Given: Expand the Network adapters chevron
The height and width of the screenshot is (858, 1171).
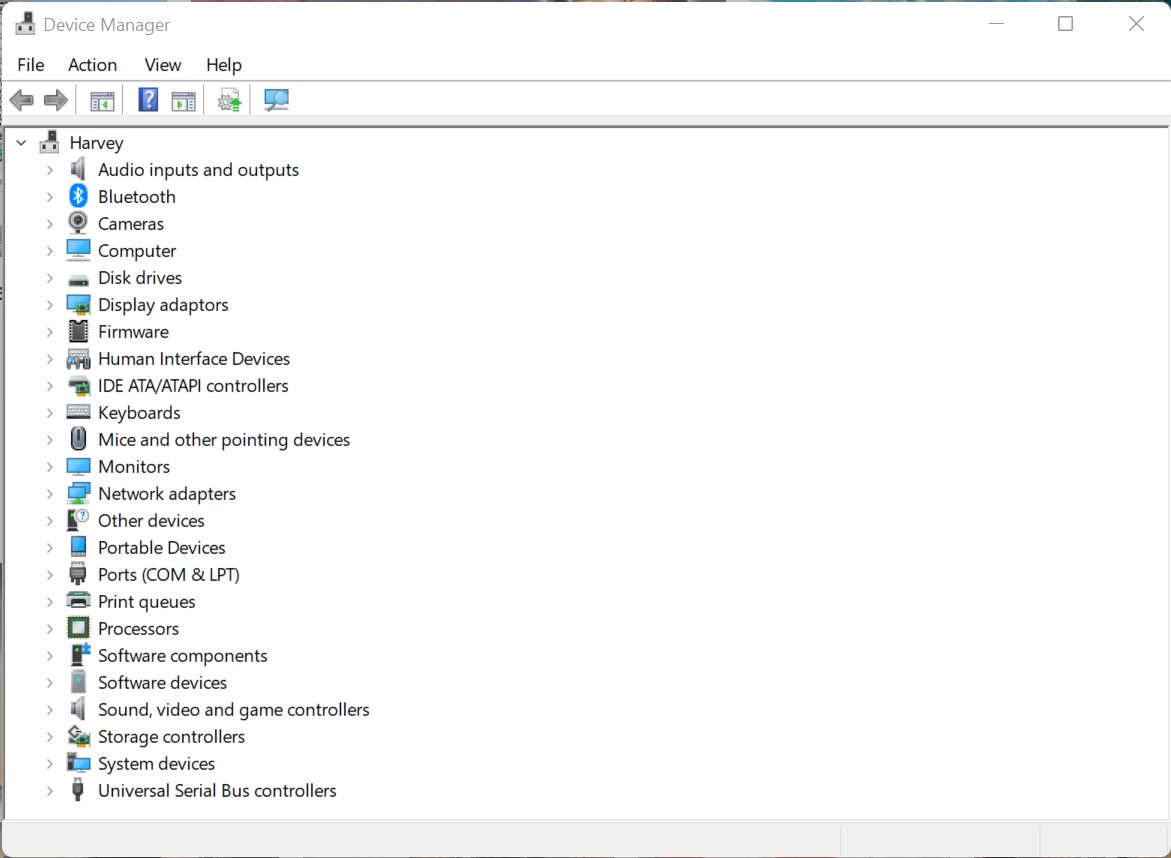Looking at the screenshot, I should click(x=49, y=494).
